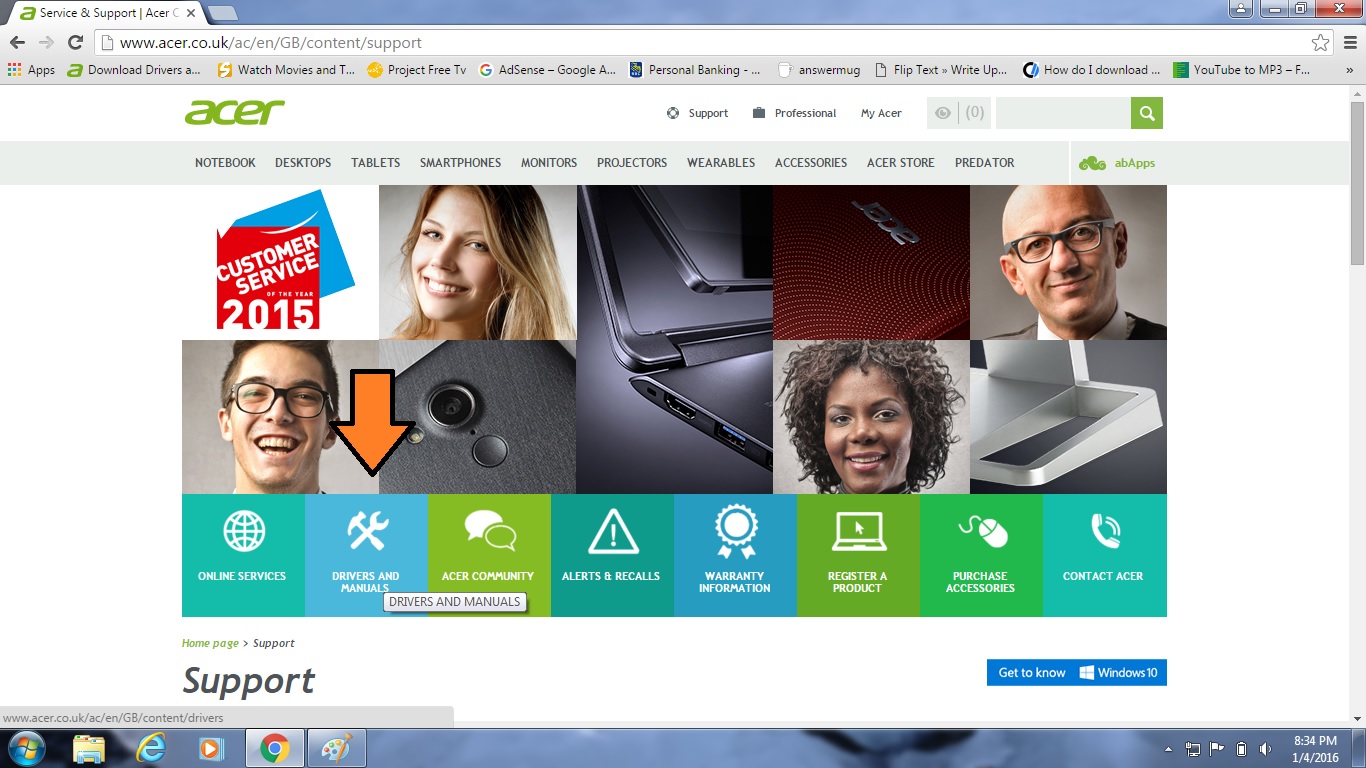Open Project Free Tv bookmark

417,70
